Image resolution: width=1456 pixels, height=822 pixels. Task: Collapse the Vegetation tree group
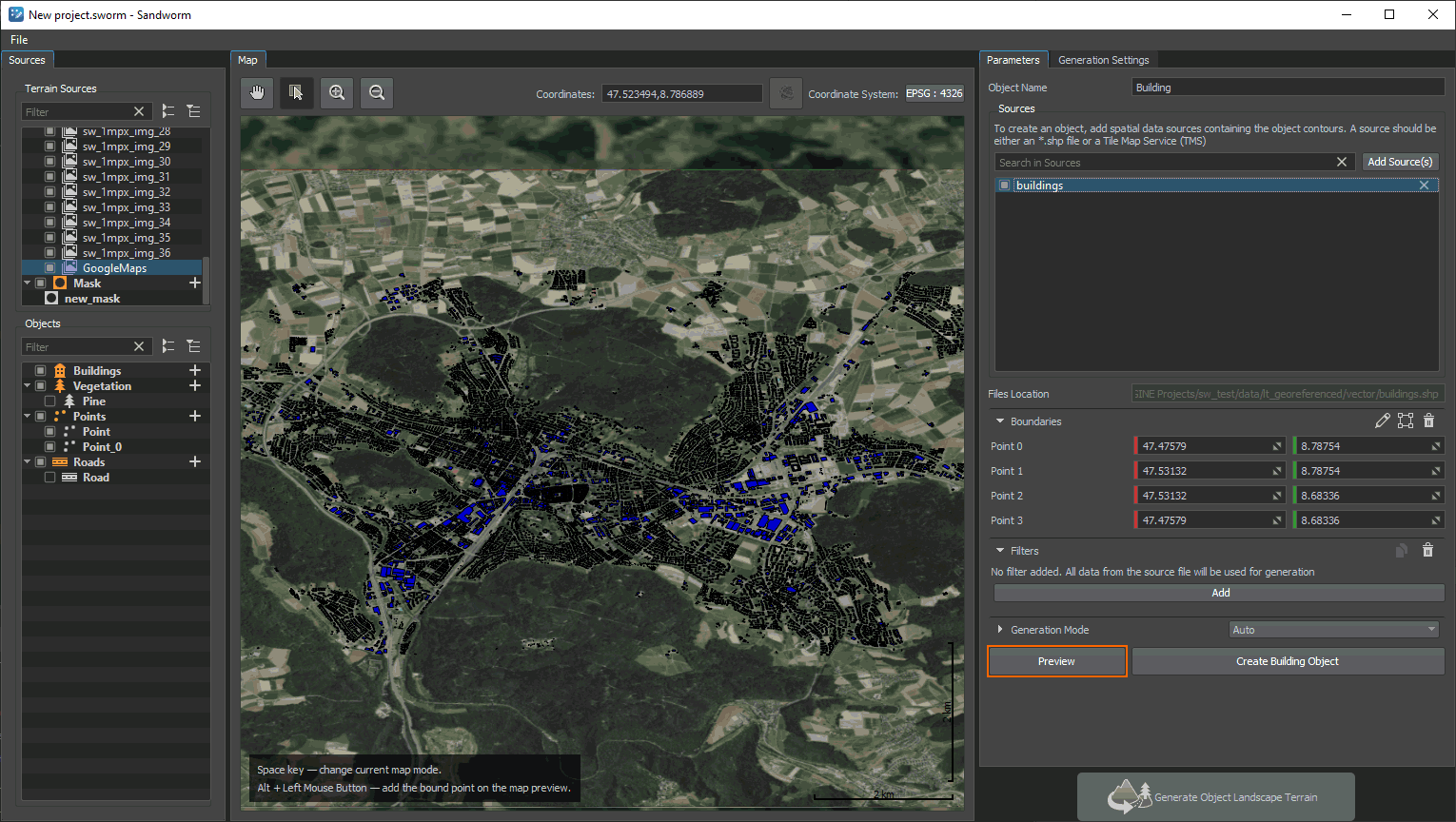pos(28,386)
